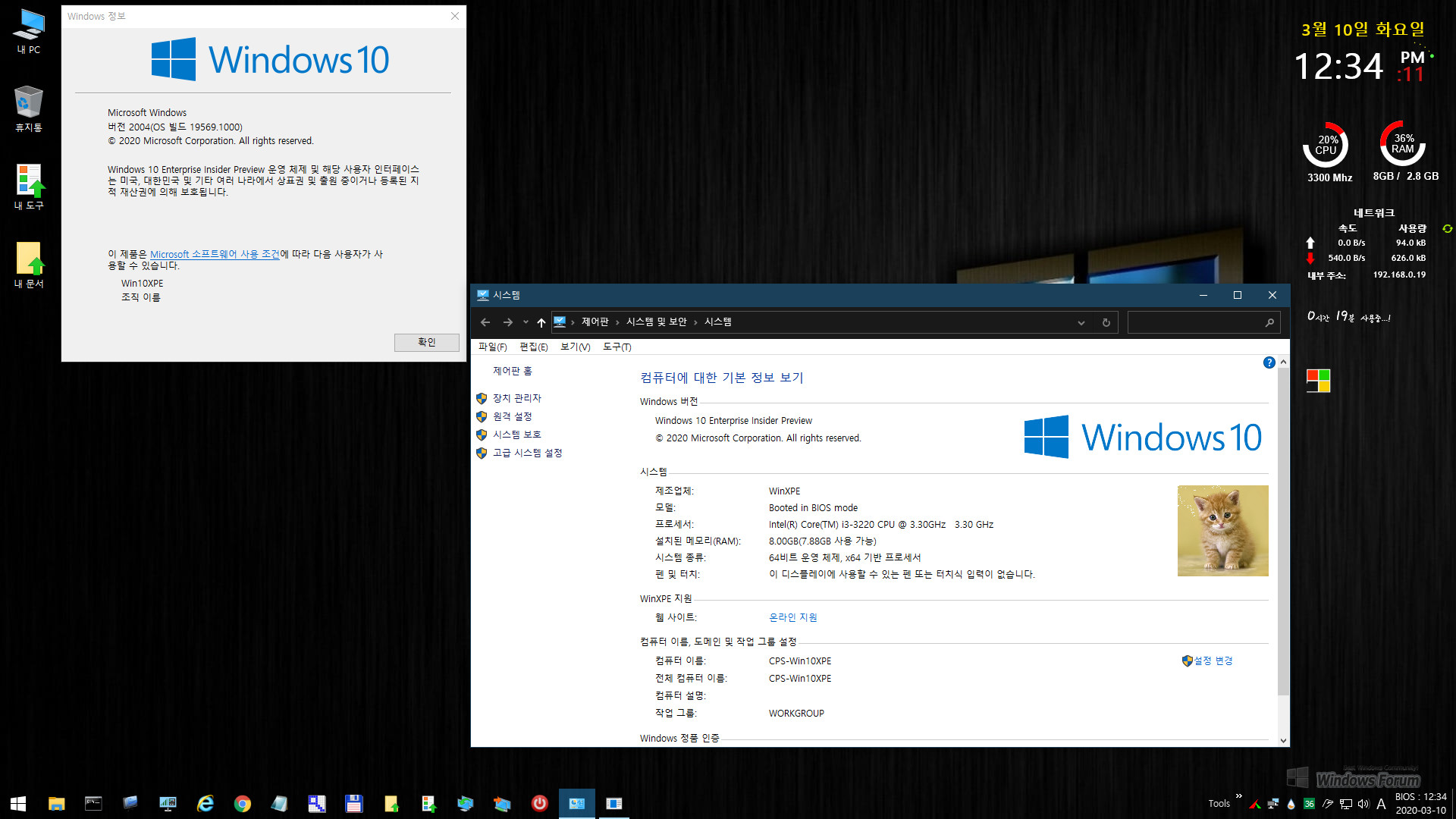Expand the chevron before 제어판 breadcrumb
The height and width of the screenshot is (819, 1456).
point(573,322)
